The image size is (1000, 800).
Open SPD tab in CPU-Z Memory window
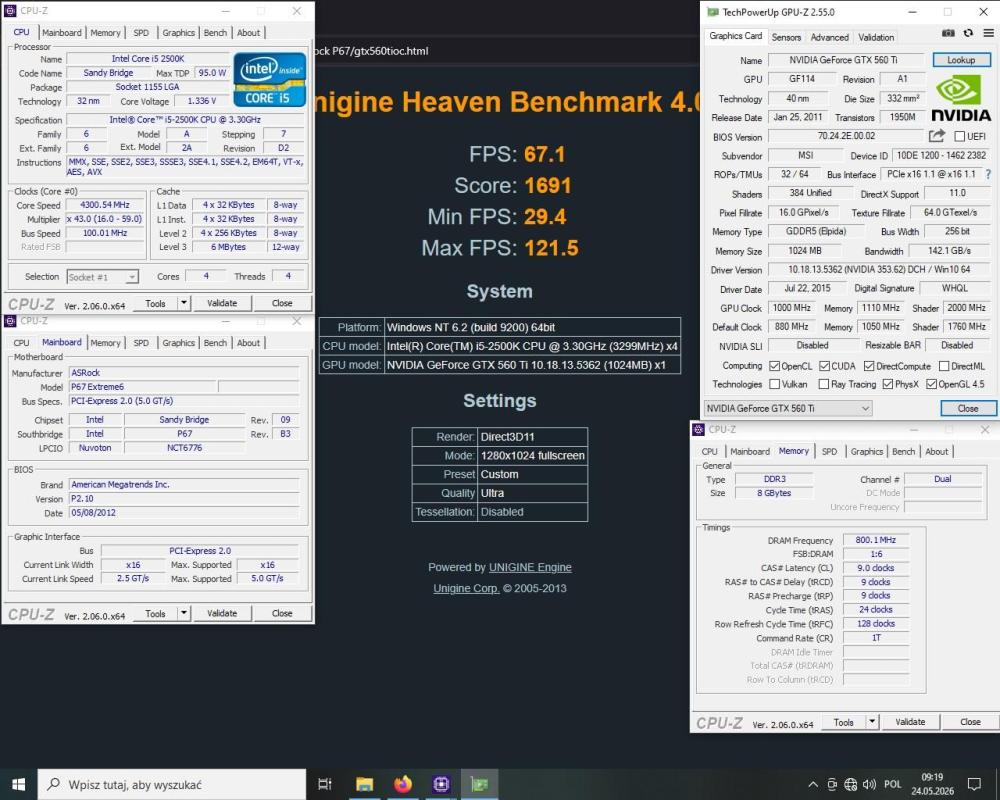(x=829, y=451)
